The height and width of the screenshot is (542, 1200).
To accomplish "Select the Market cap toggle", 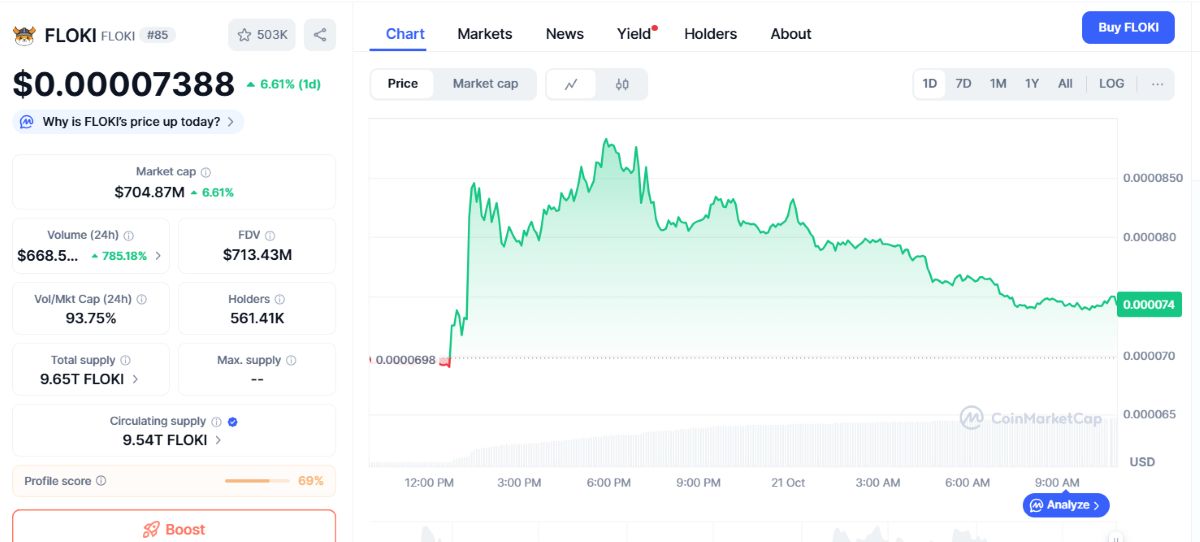I will [x=485, y=84].
